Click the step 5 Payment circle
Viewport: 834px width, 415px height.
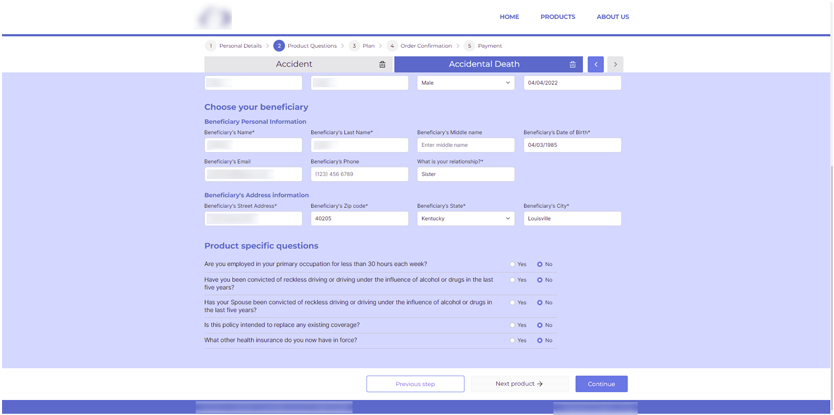click(469, 46)
